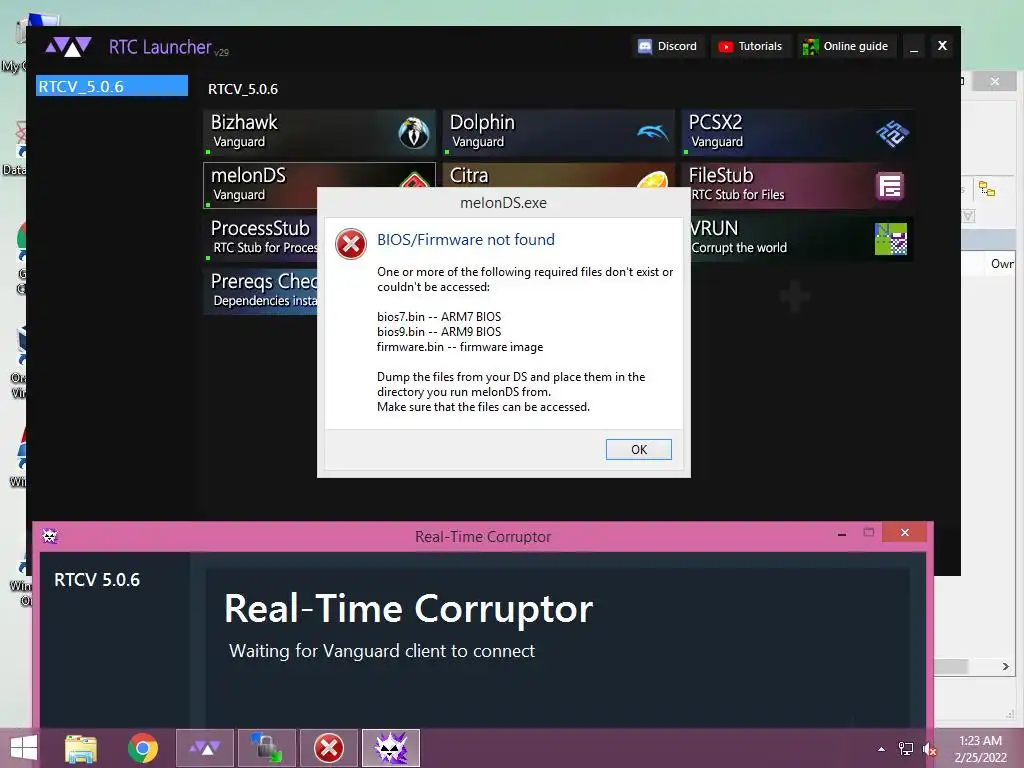Click the bios9.bin -- ARM9 BIOS line
This screenshot has width=1024, height=768.
pyautogui.click(x=439, y=332)
